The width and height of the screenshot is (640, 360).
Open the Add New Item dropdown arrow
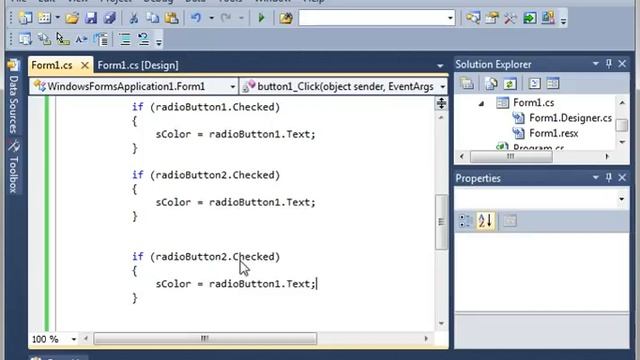pos(57,18)
